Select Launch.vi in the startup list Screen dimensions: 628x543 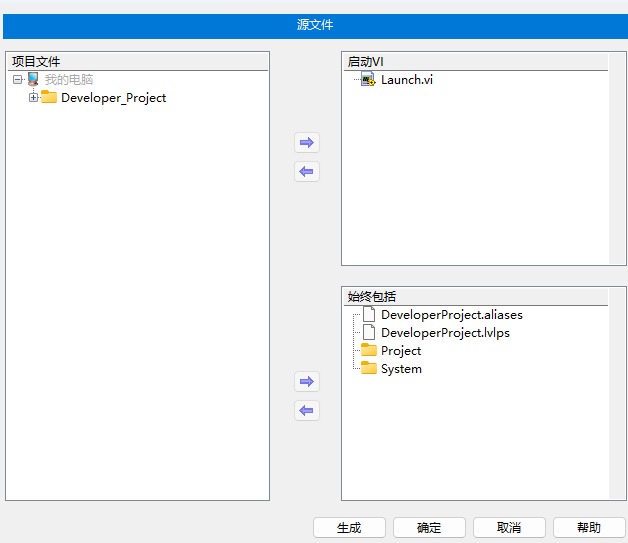pos(407,80)
